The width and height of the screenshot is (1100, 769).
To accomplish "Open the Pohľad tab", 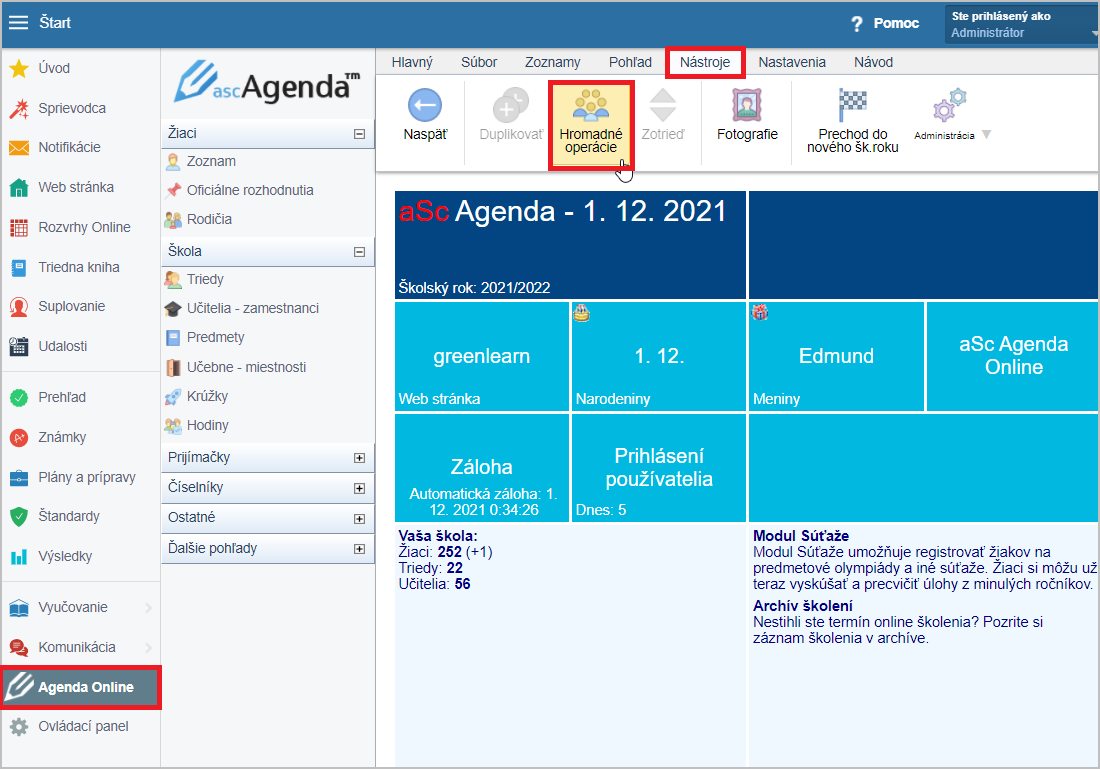I will (630, 62).
